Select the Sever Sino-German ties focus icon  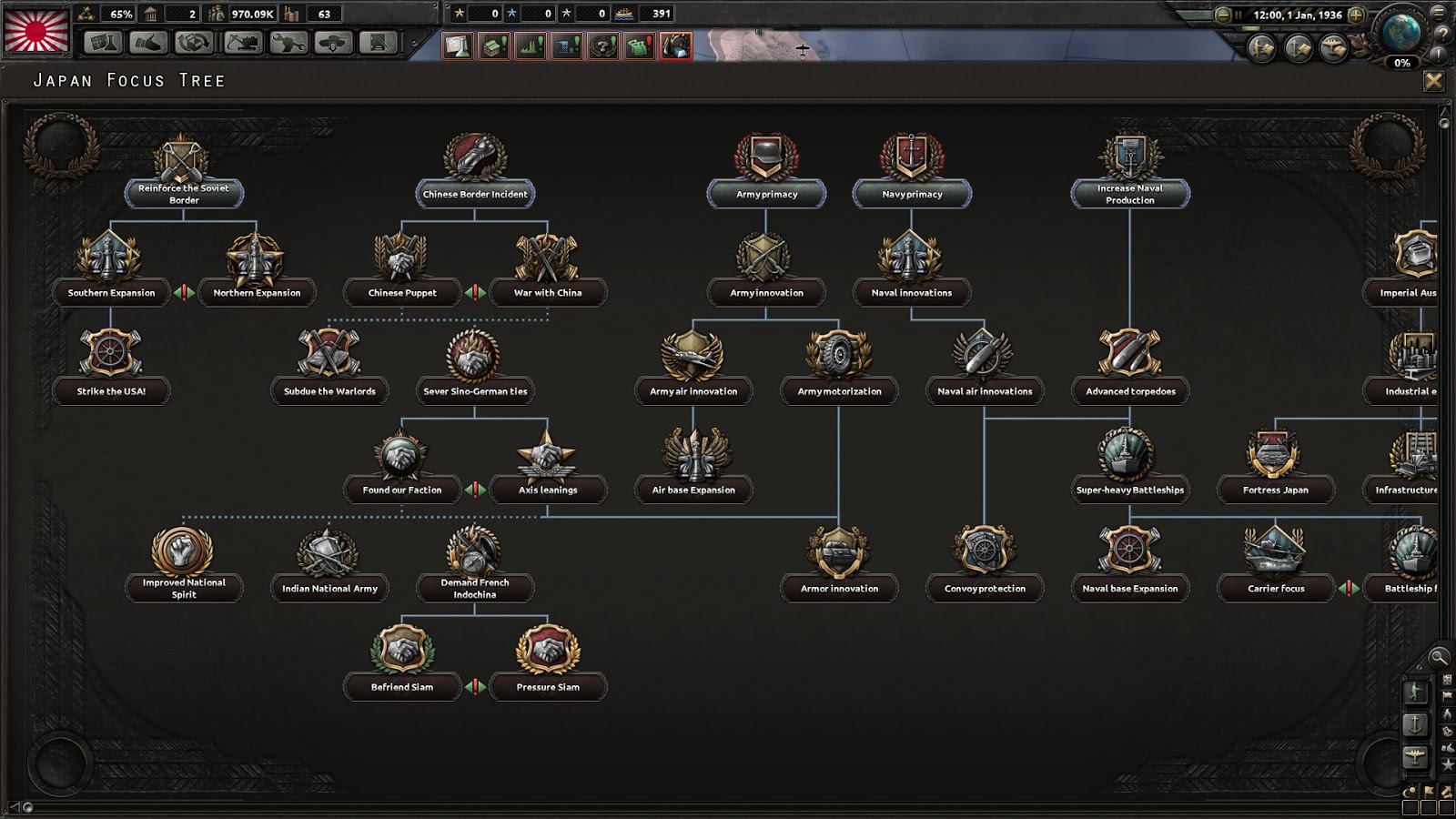[474, 354]
